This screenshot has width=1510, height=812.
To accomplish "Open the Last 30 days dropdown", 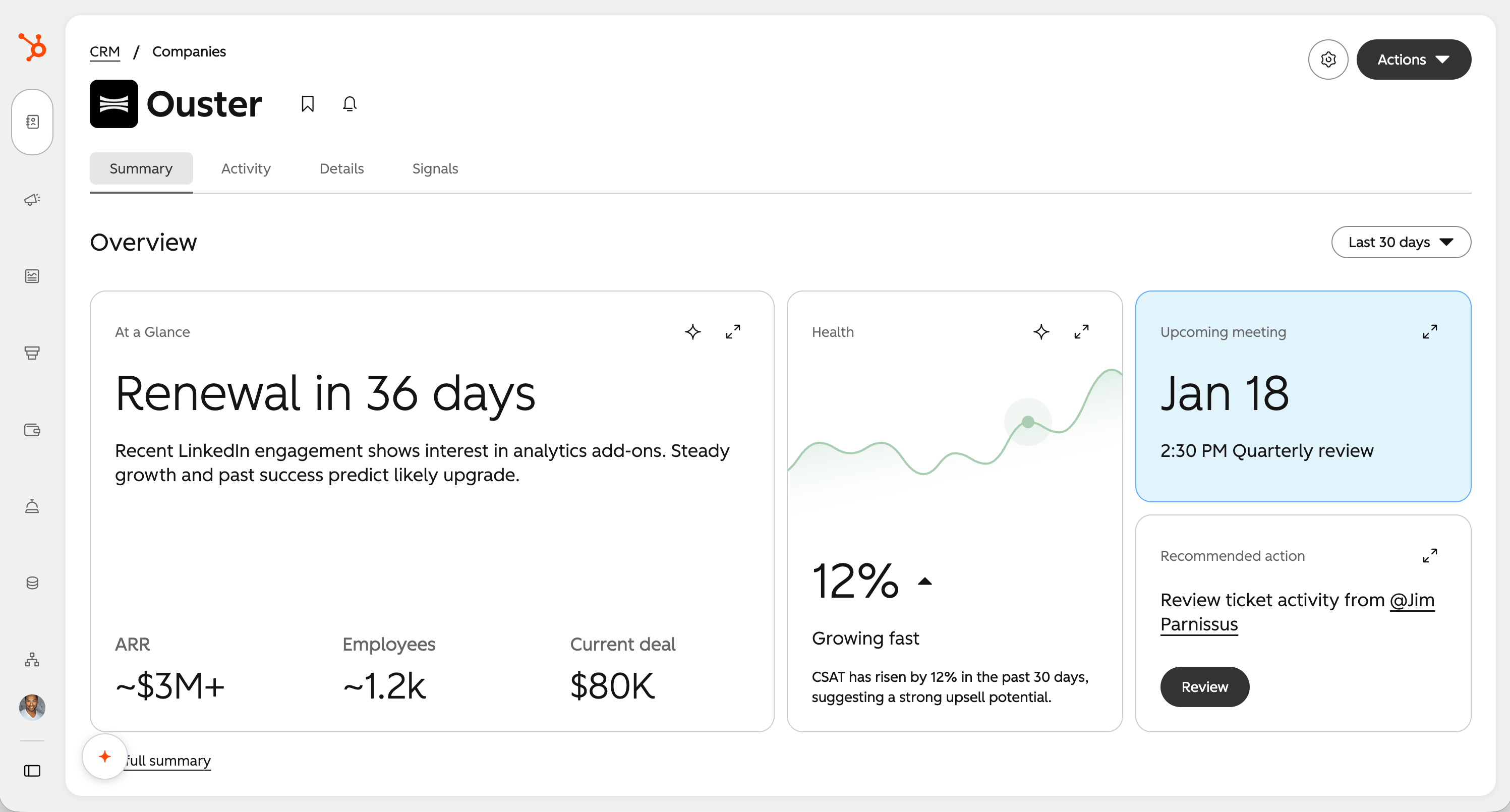I will (1401, 242).
